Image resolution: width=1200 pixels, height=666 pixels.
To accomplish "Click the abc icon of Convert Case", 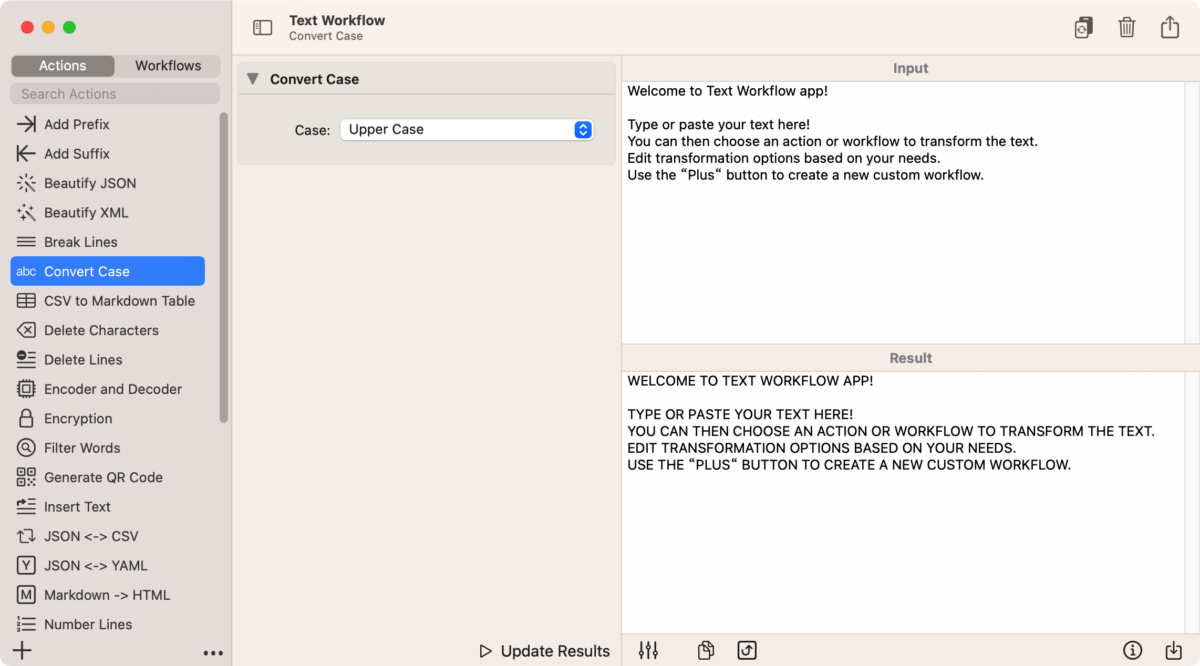I will point(26,271).
